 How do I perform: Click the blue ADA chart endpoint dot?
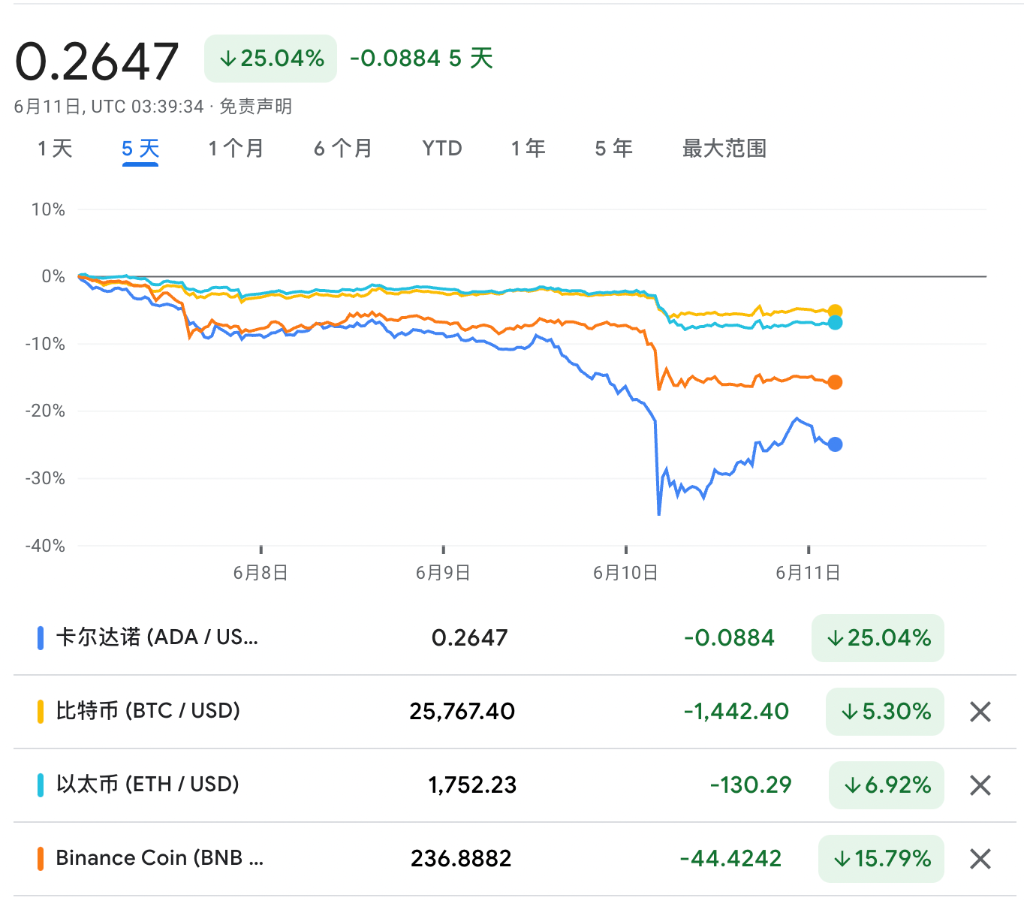click(x=836, y=444)
